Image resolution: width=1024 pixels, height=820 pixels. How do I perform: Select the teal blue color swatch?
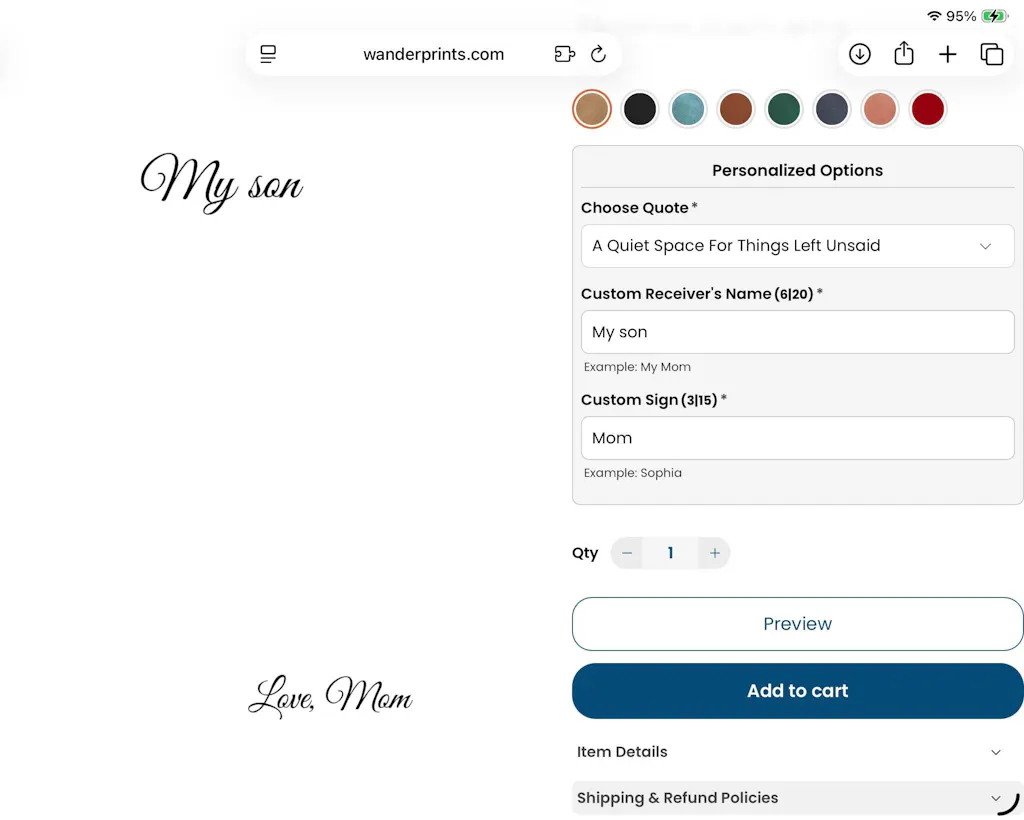point(688,109)
